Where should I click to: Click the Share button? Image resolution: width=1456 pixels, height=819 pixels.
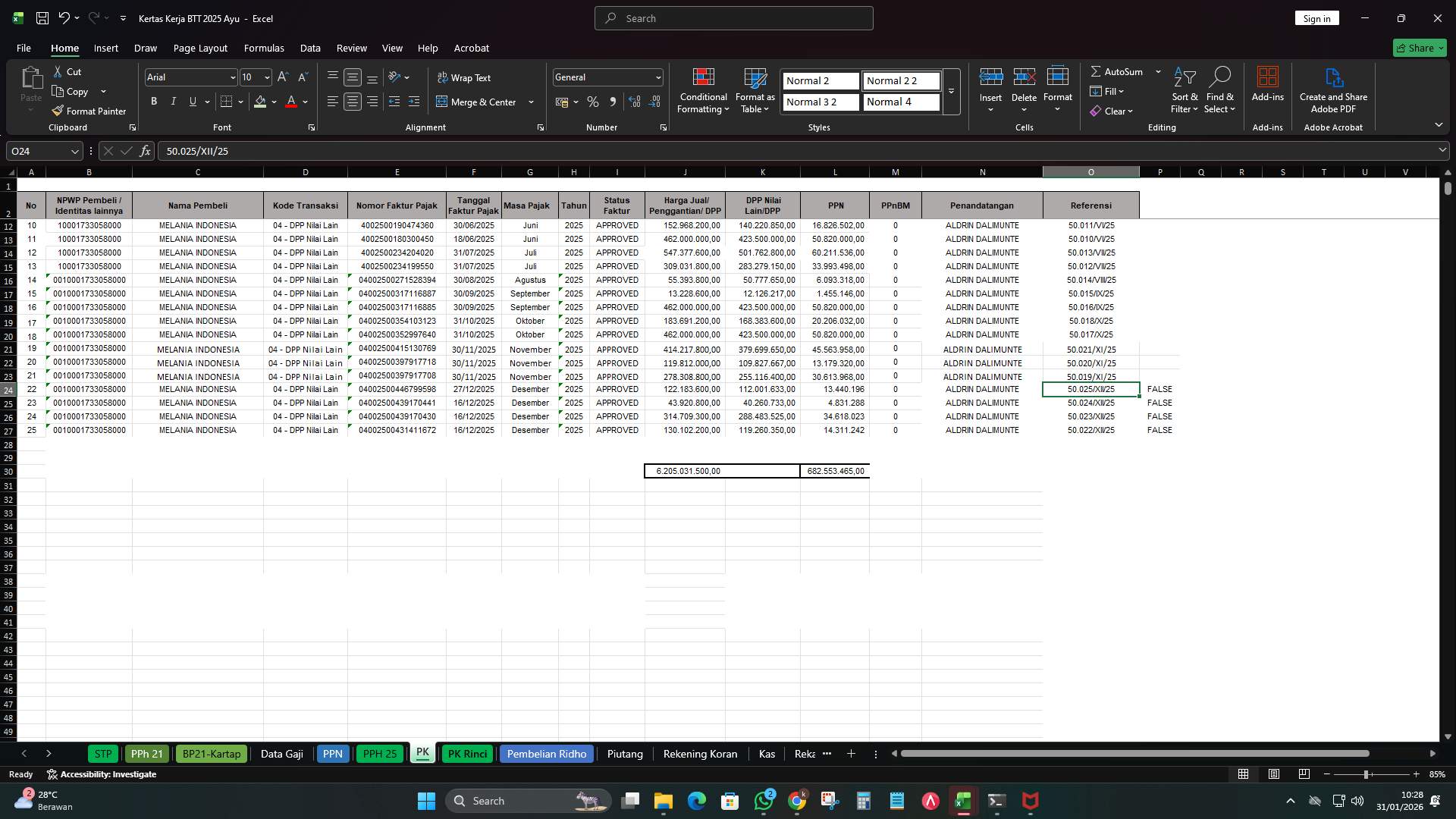(x=1419, y=47)
